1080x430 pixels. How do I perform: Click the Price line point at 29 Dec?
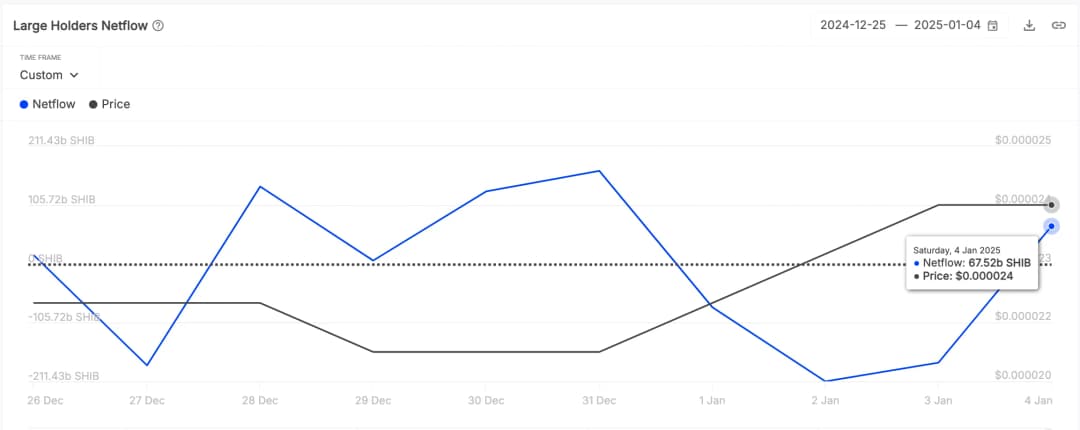point(373,352)
